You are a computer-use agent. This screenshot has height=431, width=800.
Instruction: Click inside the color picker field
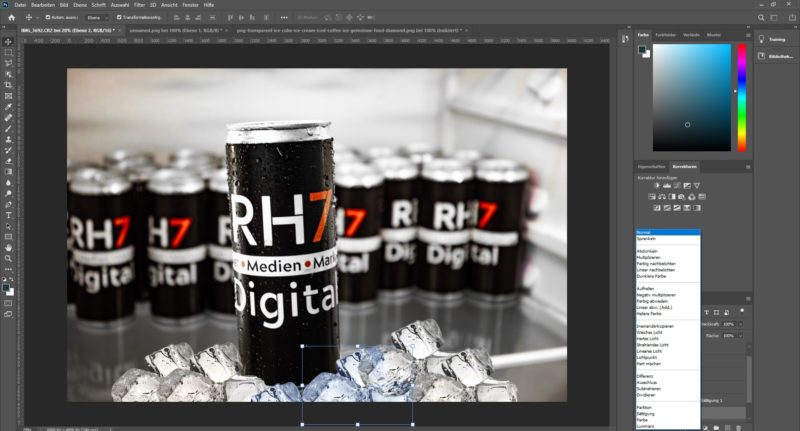point(692,97)
